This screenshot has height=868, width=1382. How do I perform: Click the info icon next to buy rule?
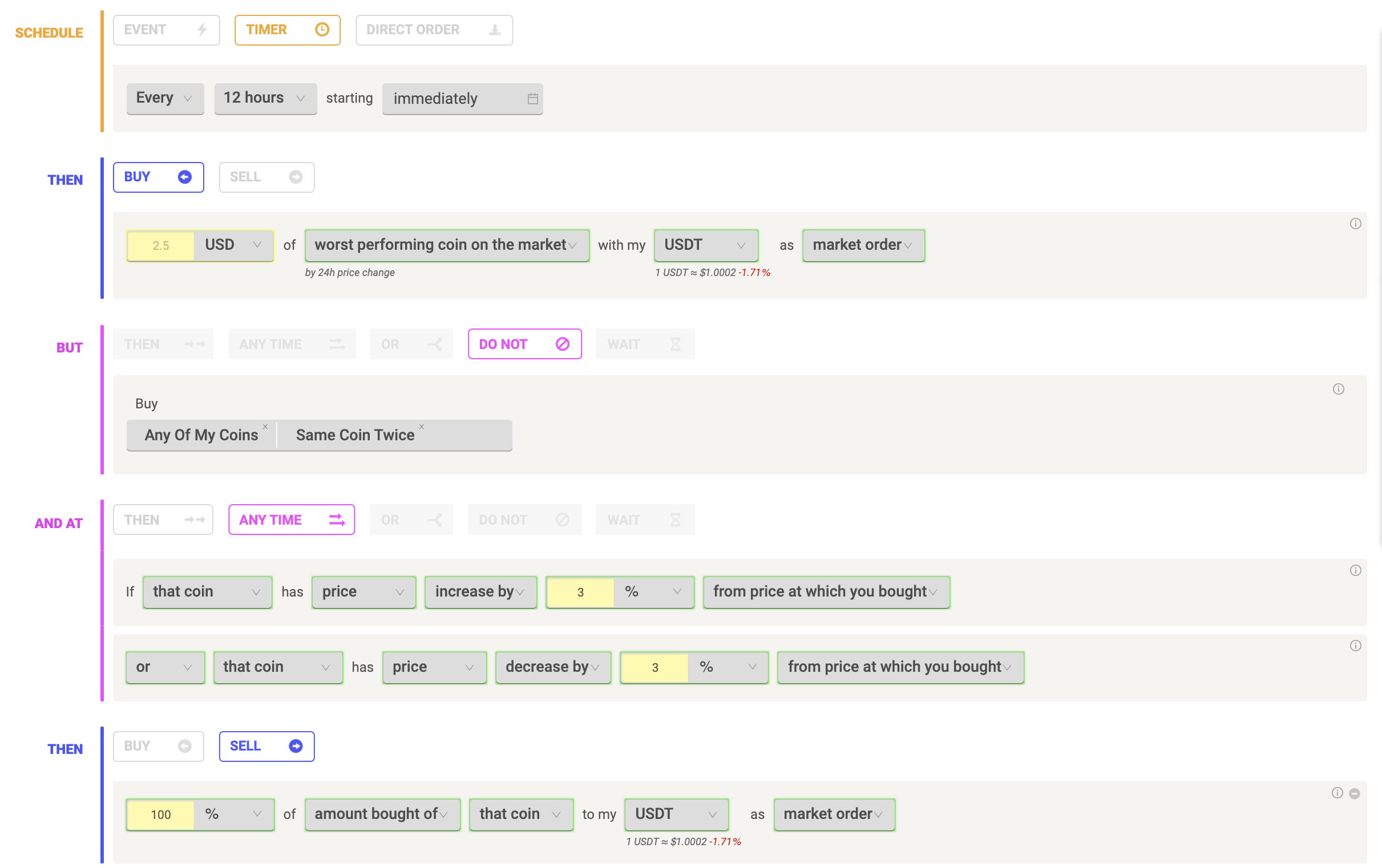point(1356,224)
